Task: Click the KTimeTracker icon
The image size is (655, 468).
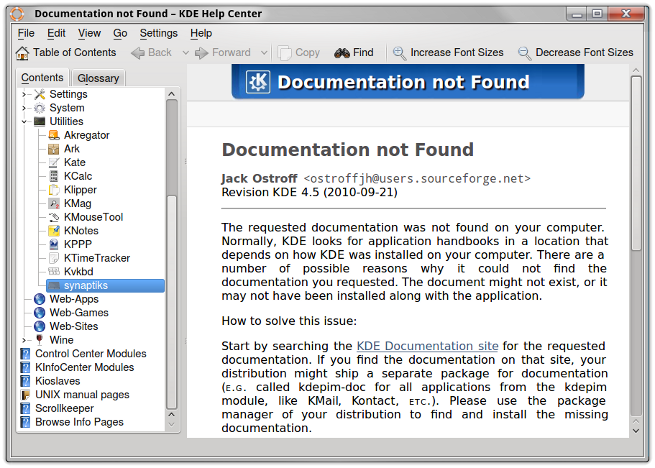Action: [54, 258]
